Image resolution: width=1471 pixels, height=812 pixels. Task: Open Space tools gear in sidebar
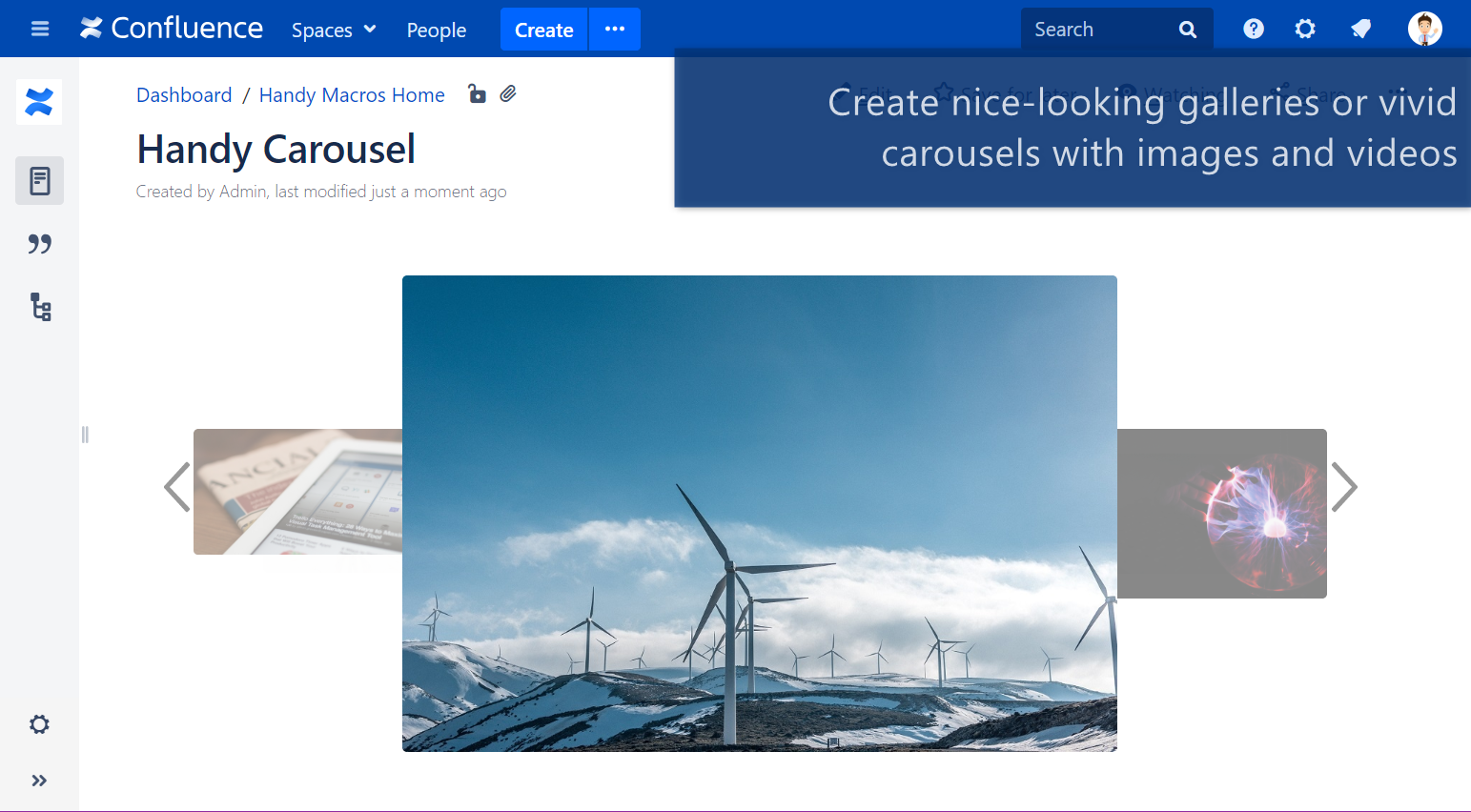click(39, 724)
